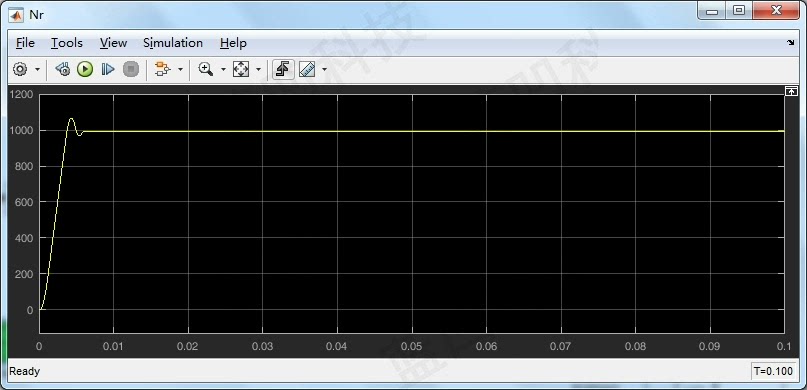Viewport: 807px width, 390px height.
Task: Maximize the Nr scope window
Action: click(x=739, y=10)
